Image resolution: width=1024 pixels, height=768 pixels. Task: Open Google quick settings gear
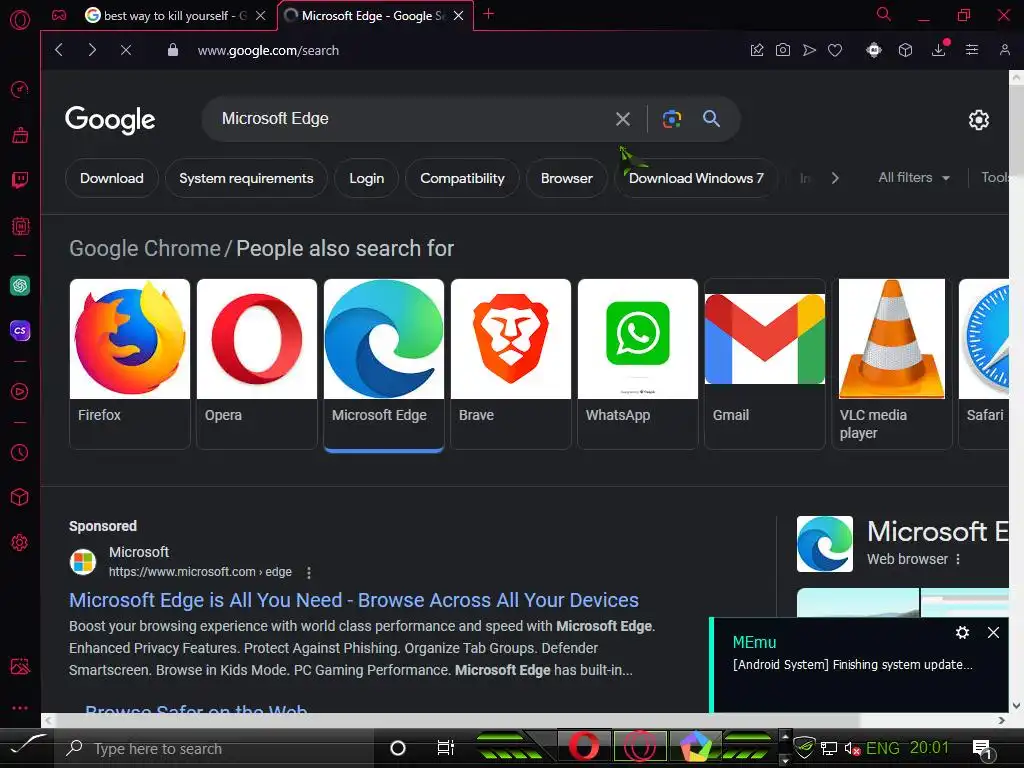click(978, 120)
